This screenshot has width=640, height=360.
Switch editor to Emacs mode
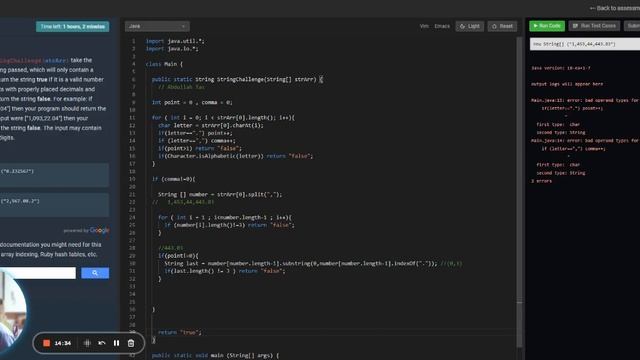pyautogui.click(x=442, y=26)
